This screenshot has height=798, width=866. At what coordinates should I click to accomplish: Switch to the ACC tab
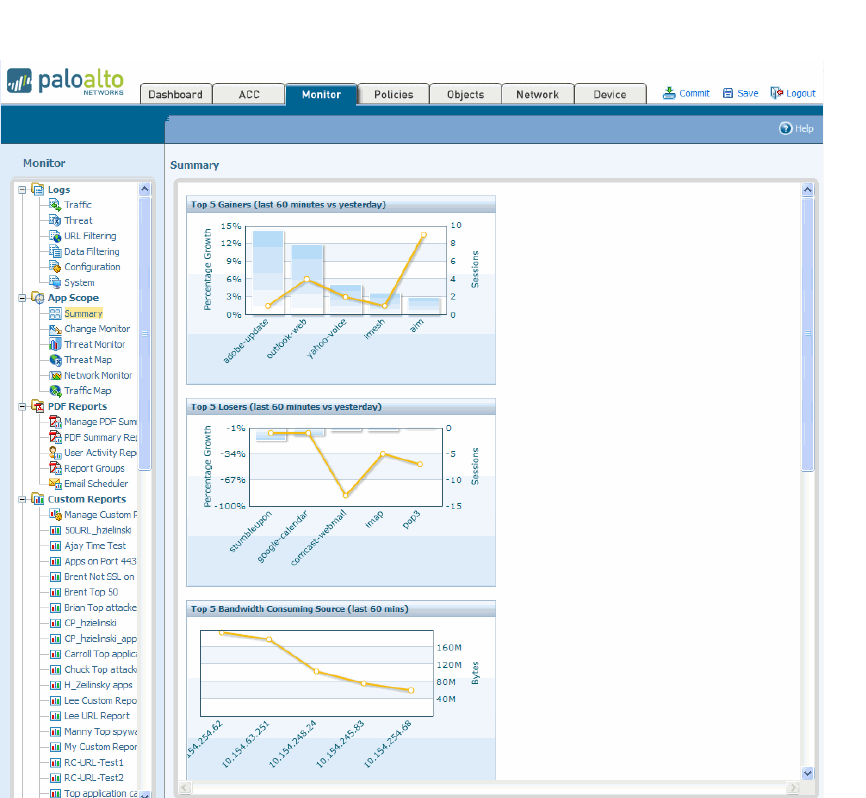coord(249,94)
